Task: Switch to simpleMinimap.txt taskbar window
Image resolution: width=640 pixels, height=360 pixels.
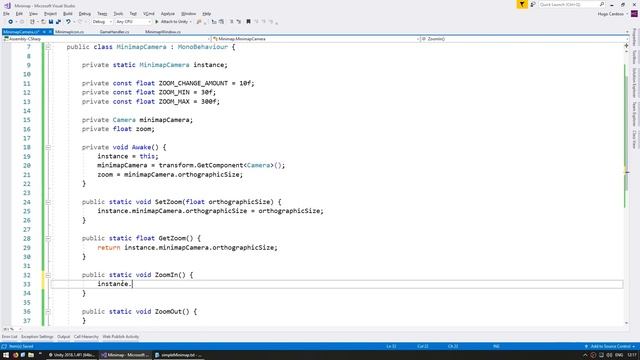Action: 178,355
